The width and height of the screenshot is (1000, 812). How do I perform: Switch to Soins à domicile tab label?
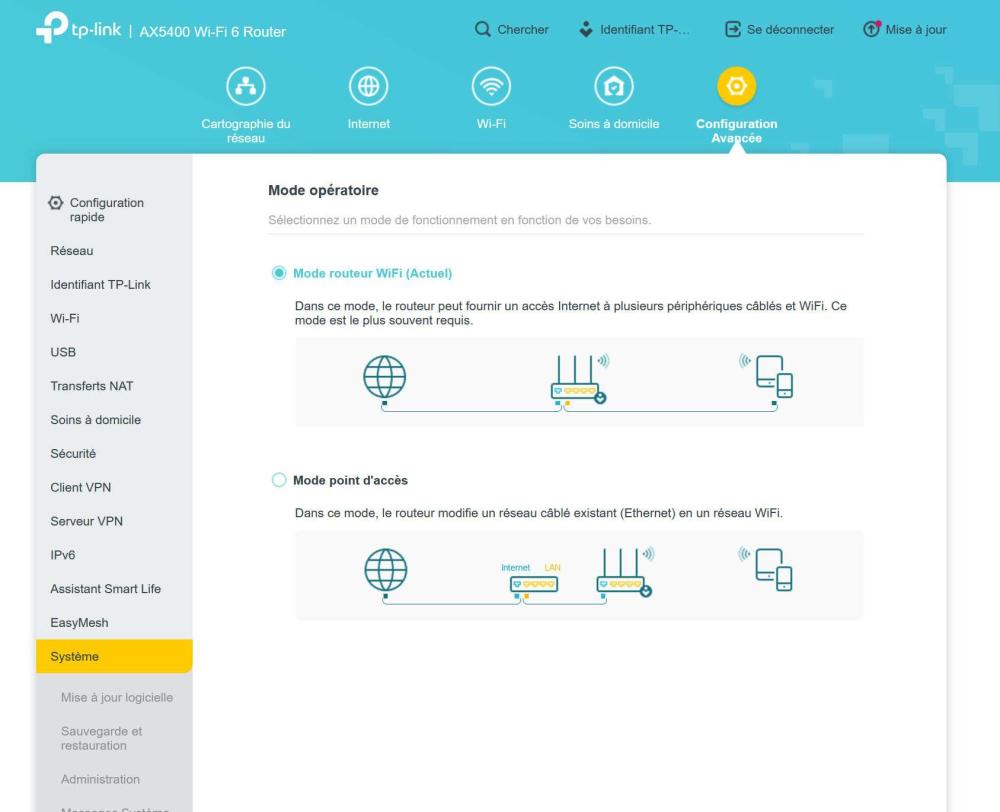[x=614, y=124]
